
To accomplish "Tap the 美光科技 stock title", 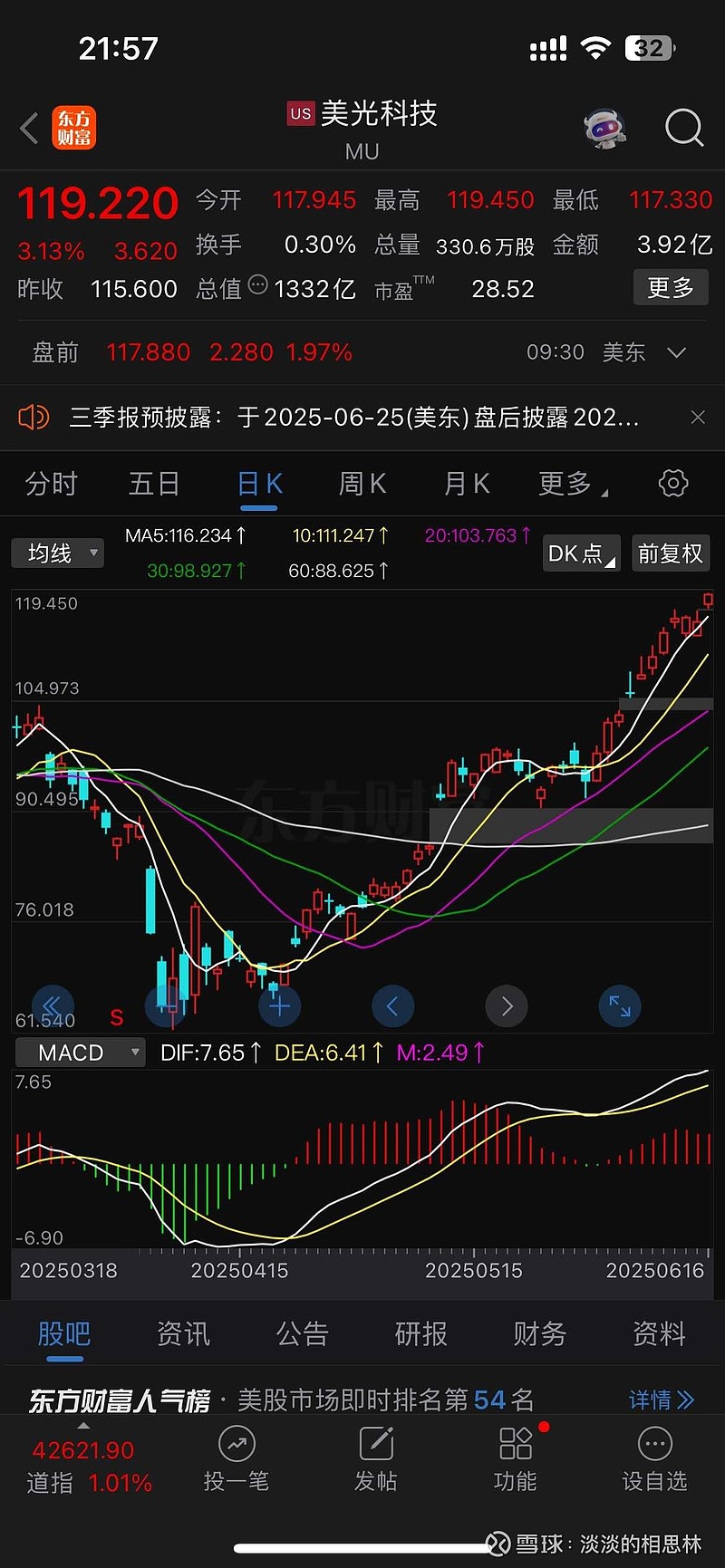I will (x=379, y=113).
